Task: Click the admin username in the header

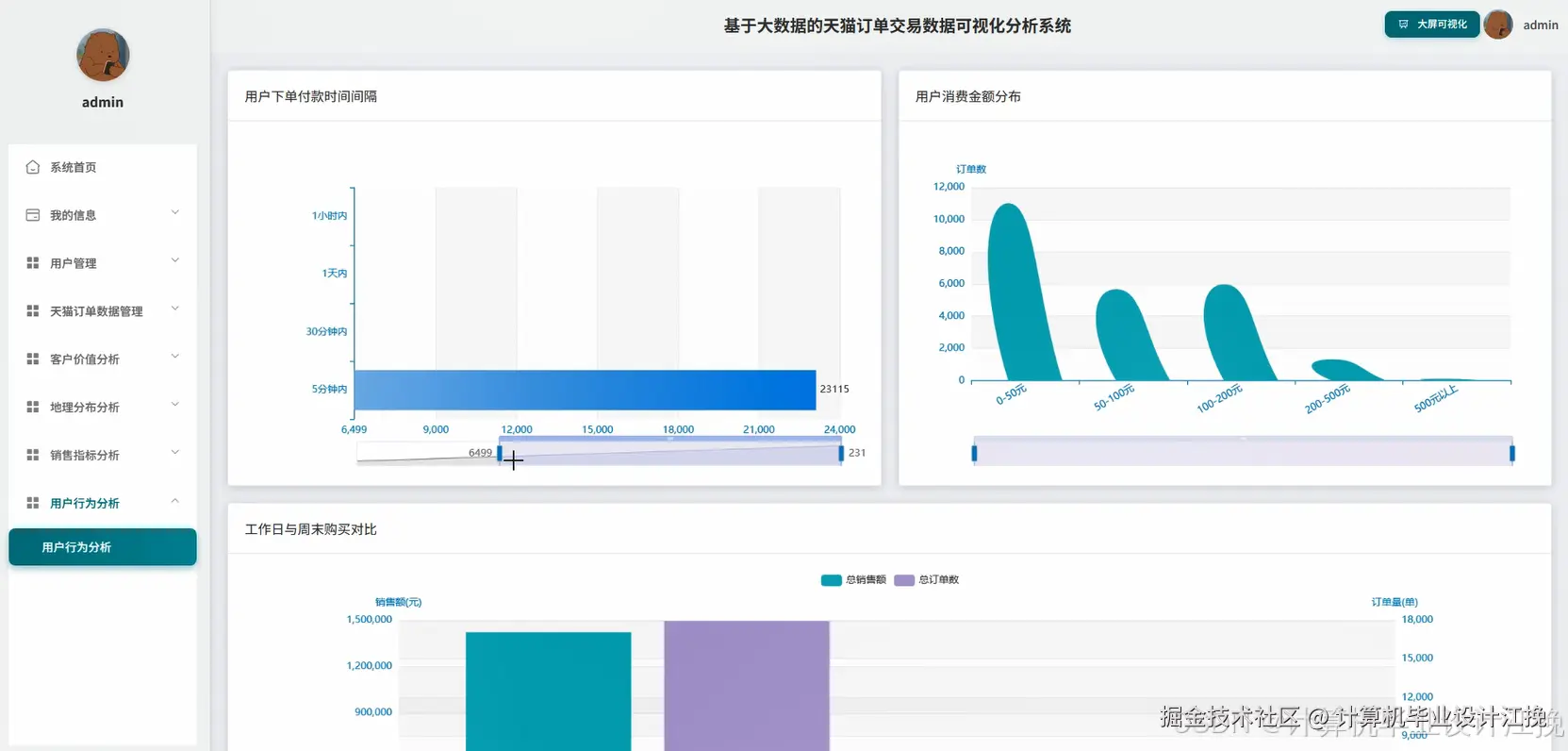Action: [x=1541, y=25]
